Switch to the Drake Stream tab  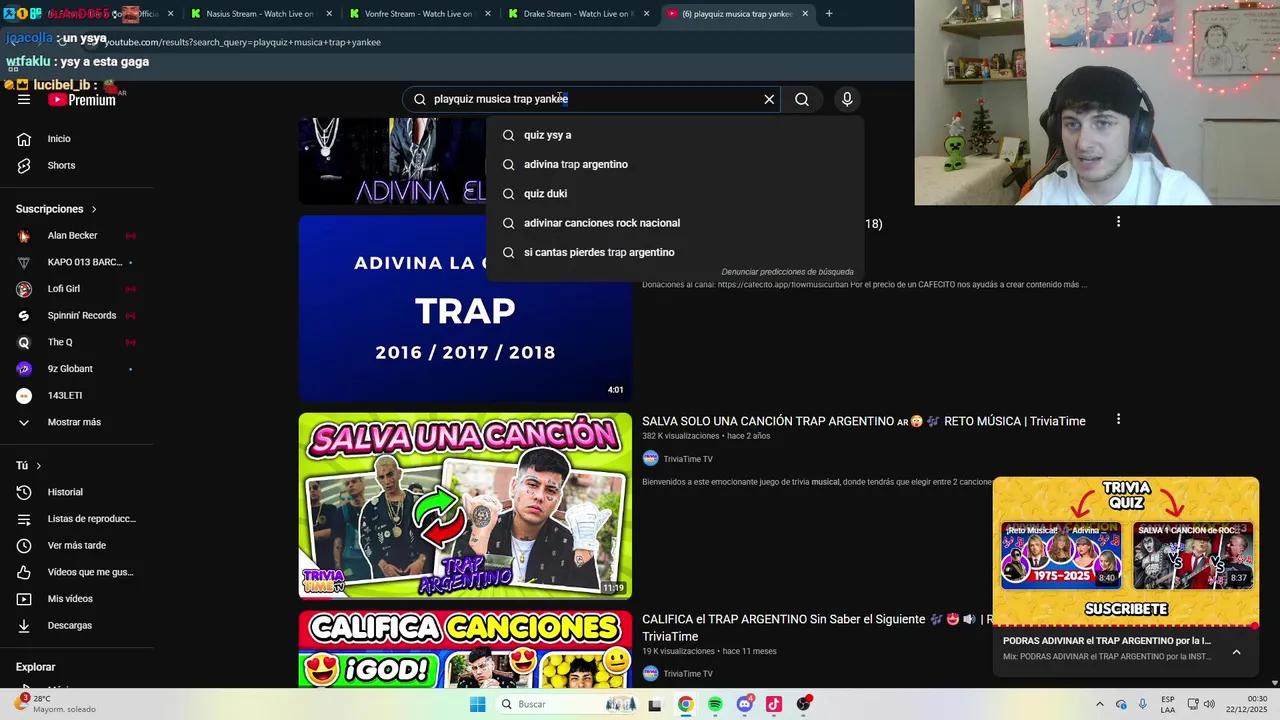click(x=578, y=14)
